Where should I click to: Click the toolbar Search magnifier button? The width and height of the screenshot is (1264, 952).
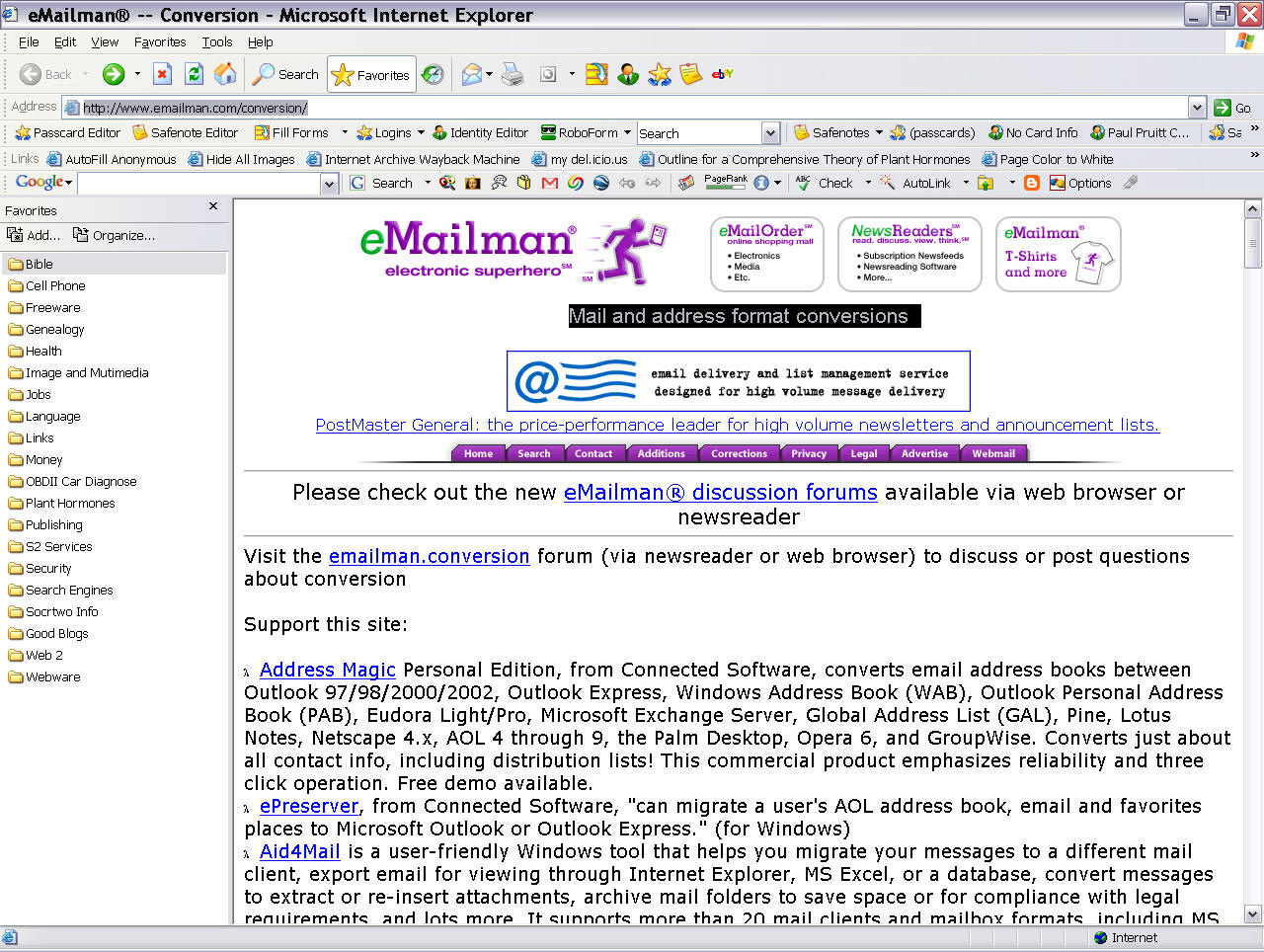click(x=285, y=74)
